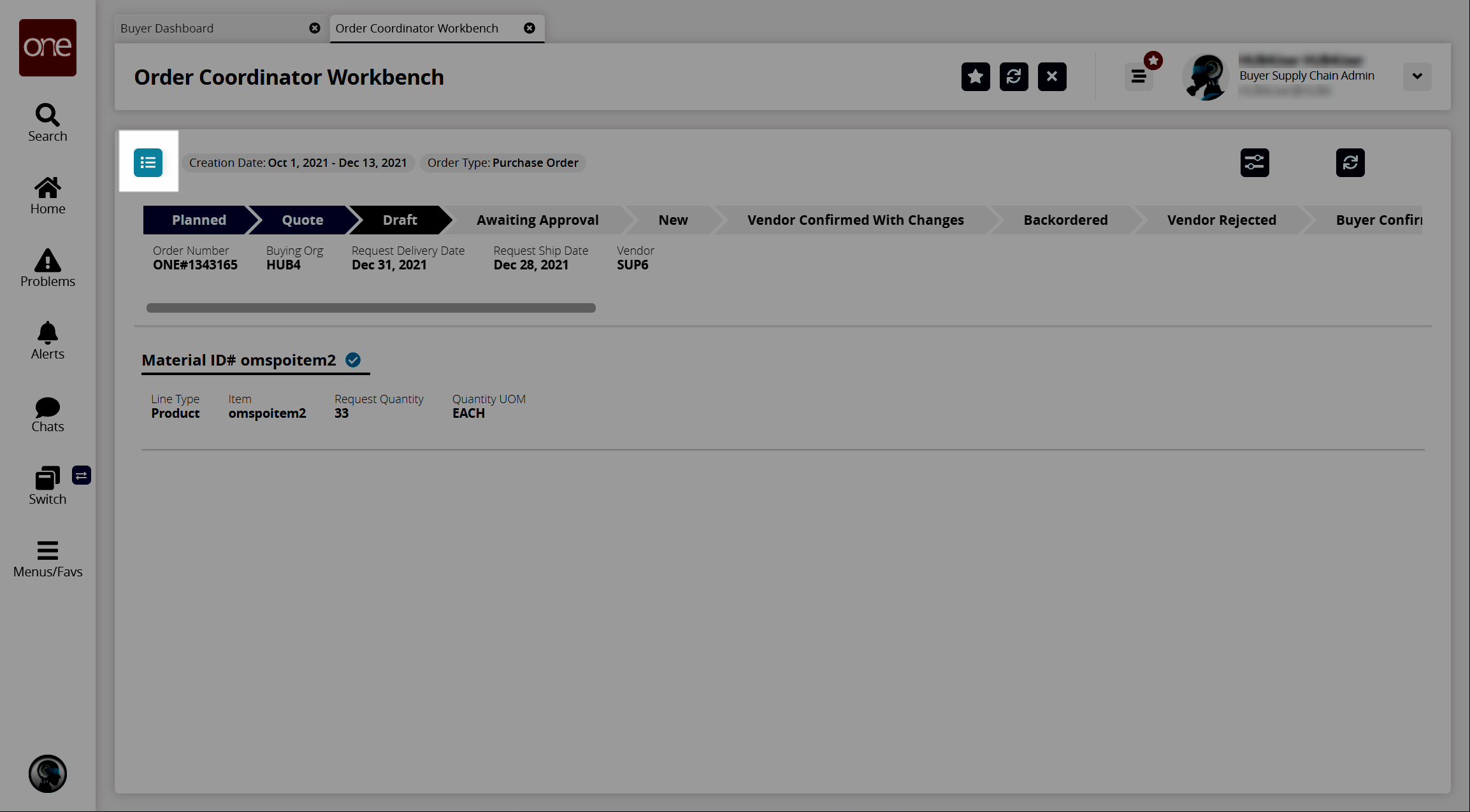Switch to the Buyer Dashboard tab
This screenshot has width=1470, height=812.
pos(167,28)
